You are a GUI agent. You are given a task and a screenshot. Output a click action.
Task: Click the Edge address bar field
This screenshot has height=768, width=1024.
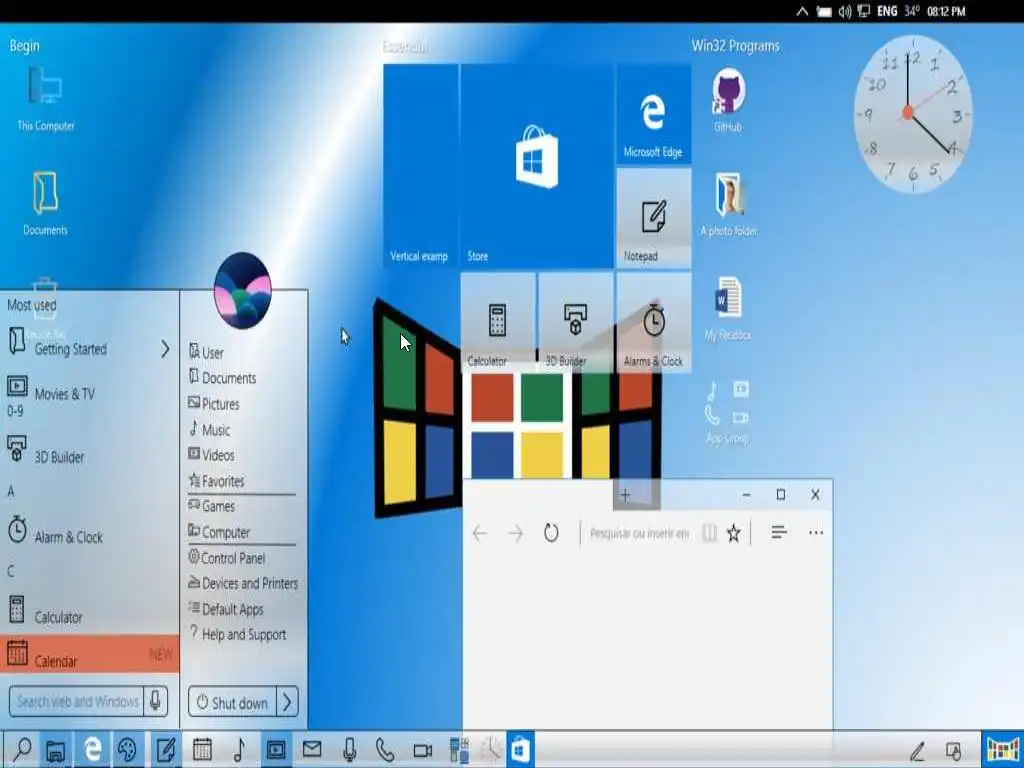click(x=639, y=534)
